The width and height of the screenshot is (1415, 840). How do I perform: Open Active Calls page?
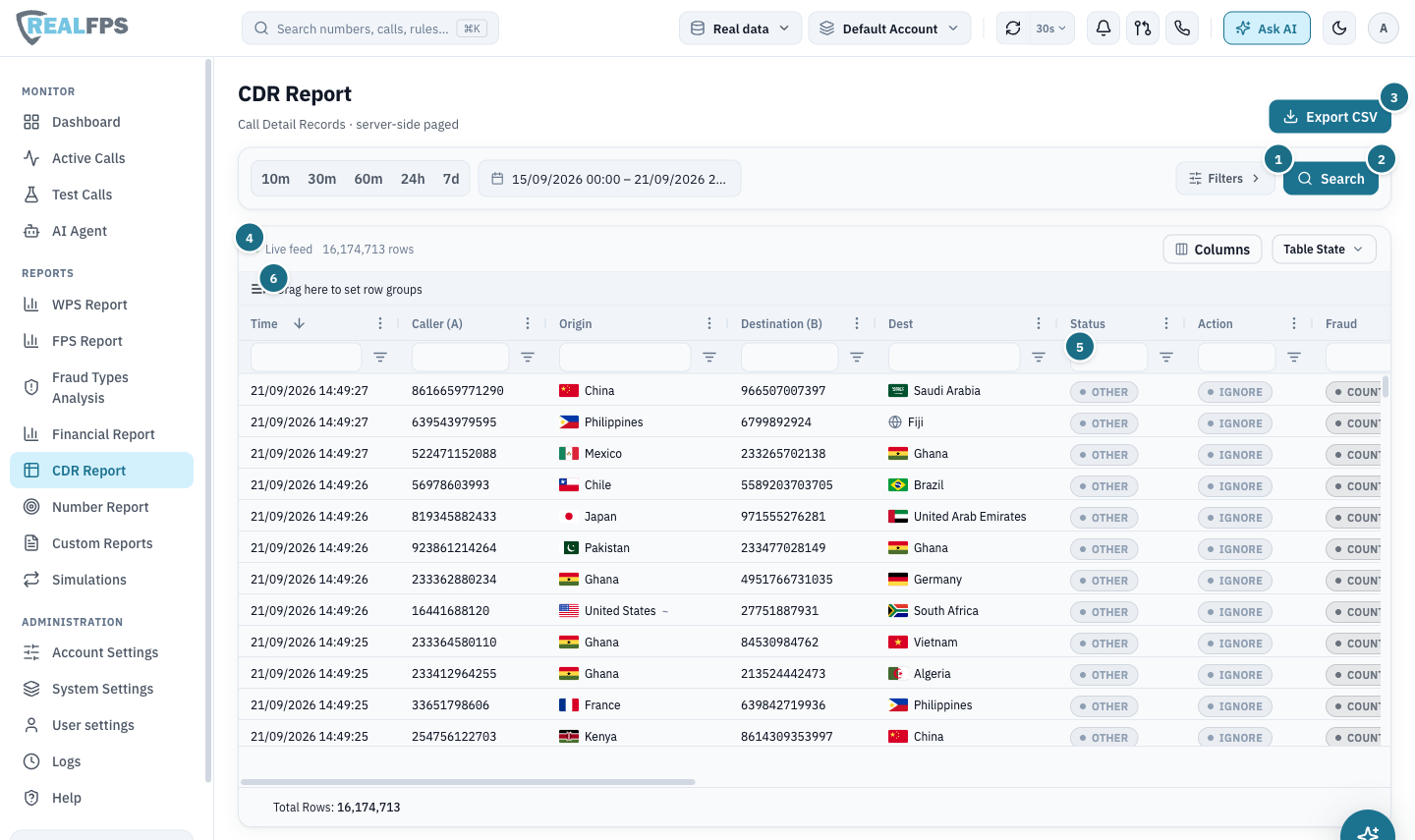[x=101, y=158]
